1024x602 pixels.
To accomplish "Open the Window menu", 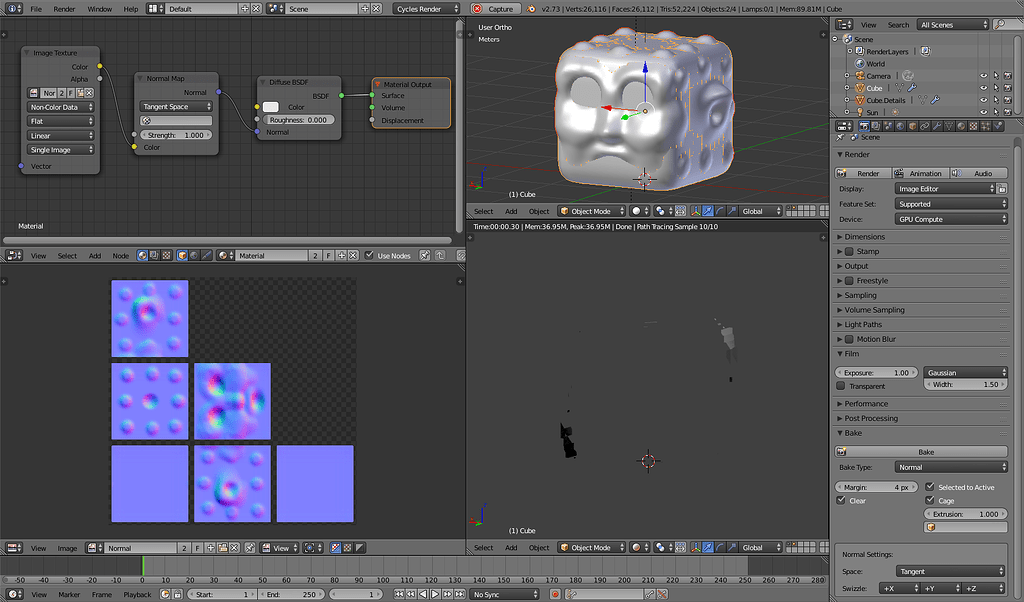I will coord(99,9).
